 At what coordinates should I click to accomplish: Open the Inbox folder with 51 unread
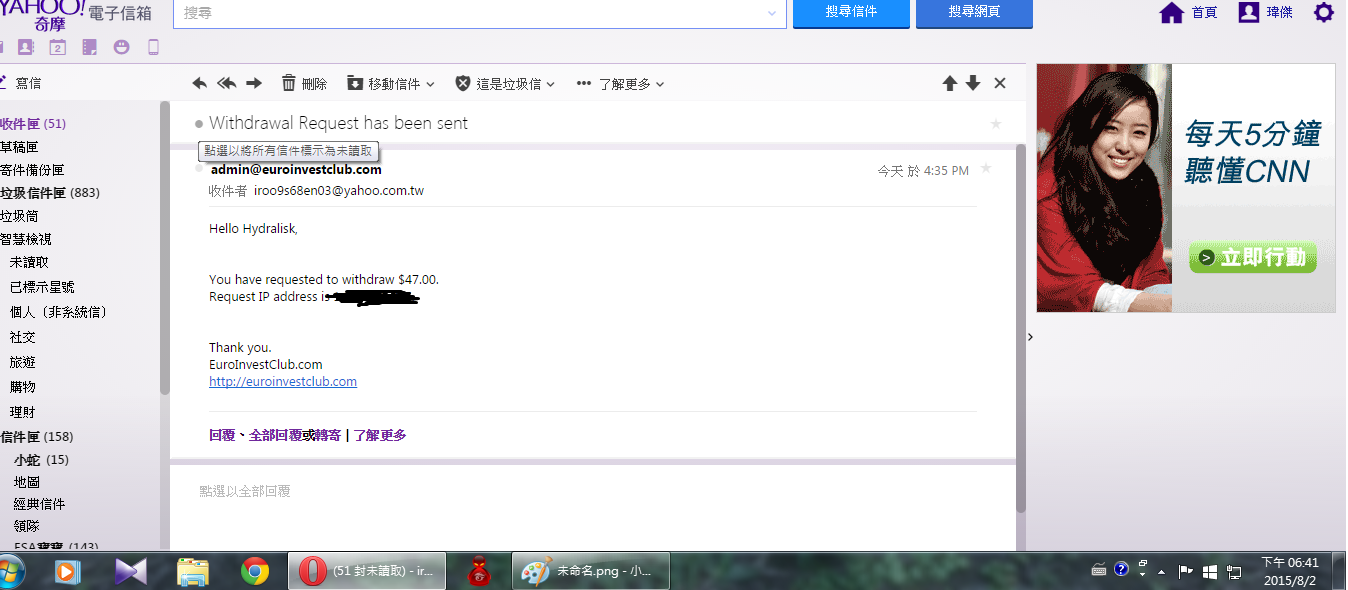click(33, 124)
